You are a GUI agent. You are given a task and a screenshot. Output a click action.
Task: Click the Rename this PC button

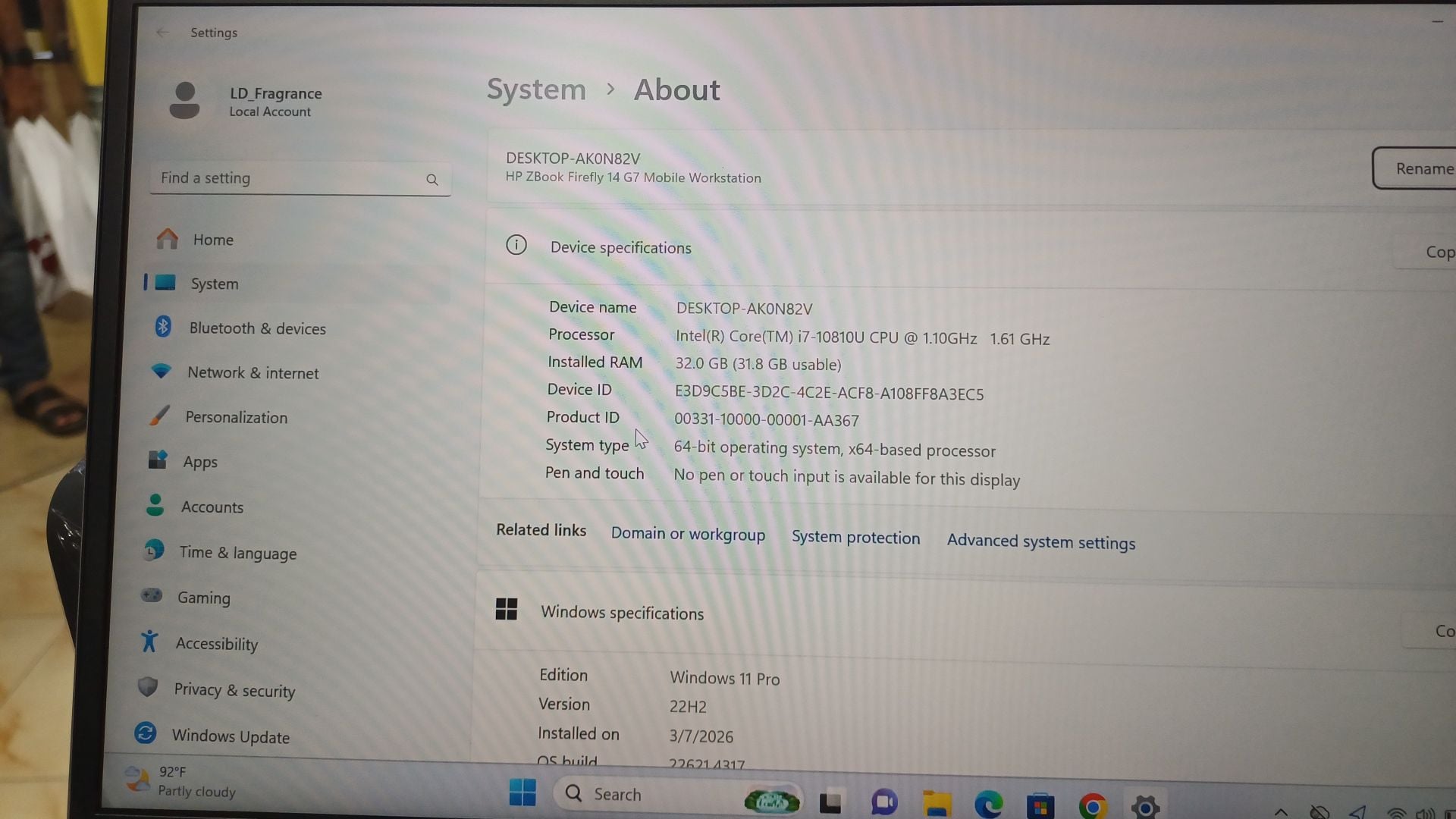tap(1415, 168)
